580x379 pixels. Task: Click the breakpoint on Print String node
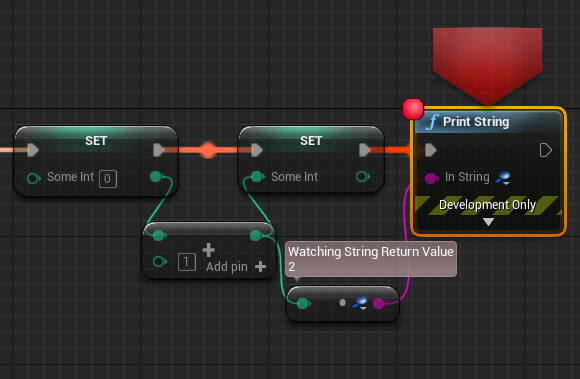413,109
